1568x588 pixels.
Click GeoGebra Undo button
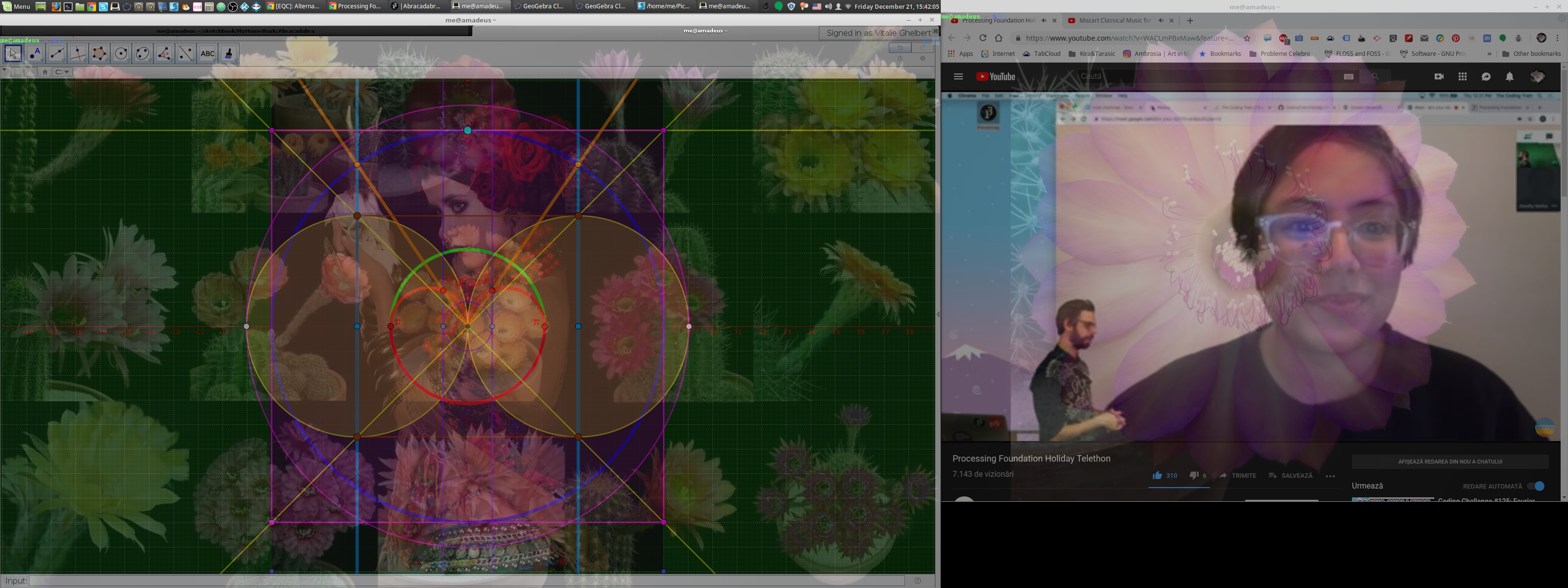tap(900, 48)
